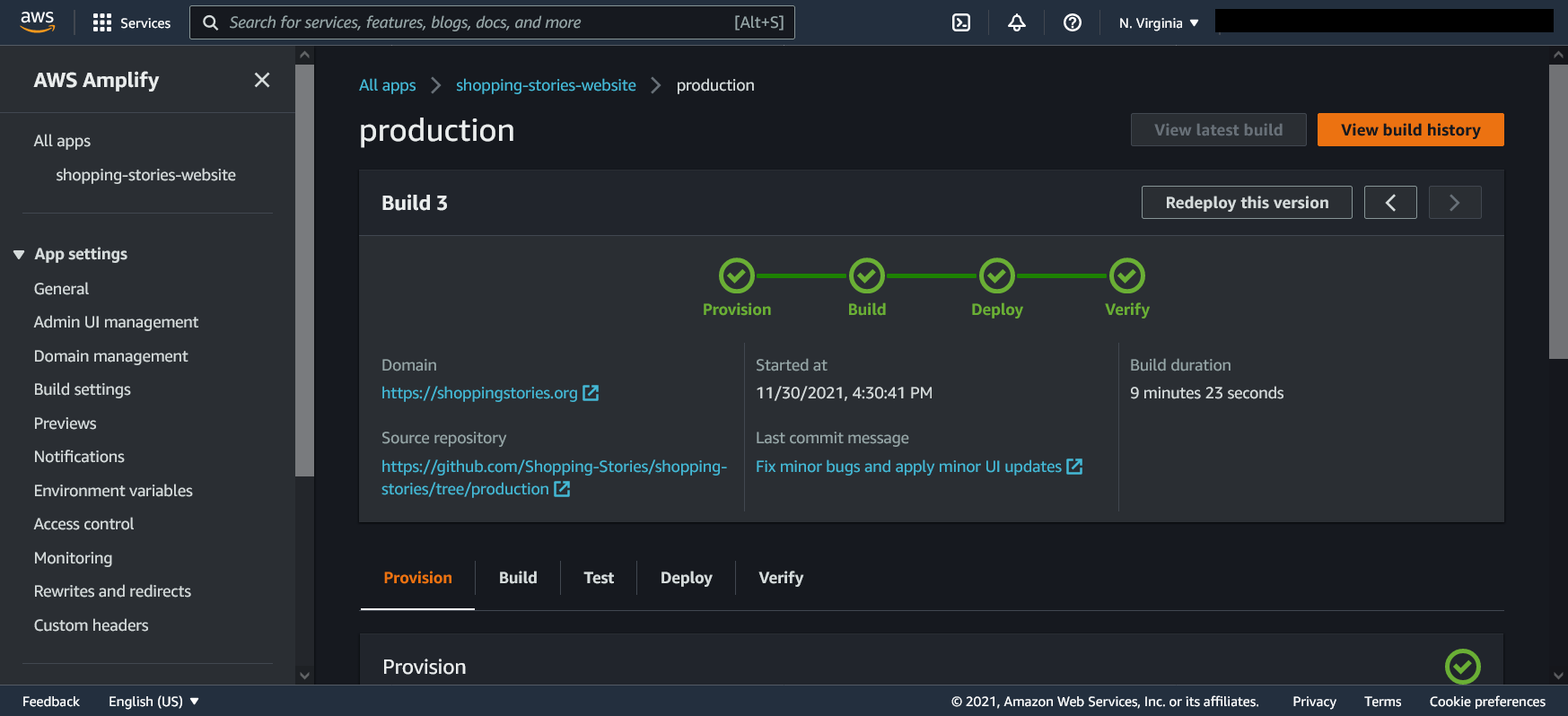The image size is (1568, 716).
Task: Click the Deploy step checkmark icon
Action: coord(997,275)
